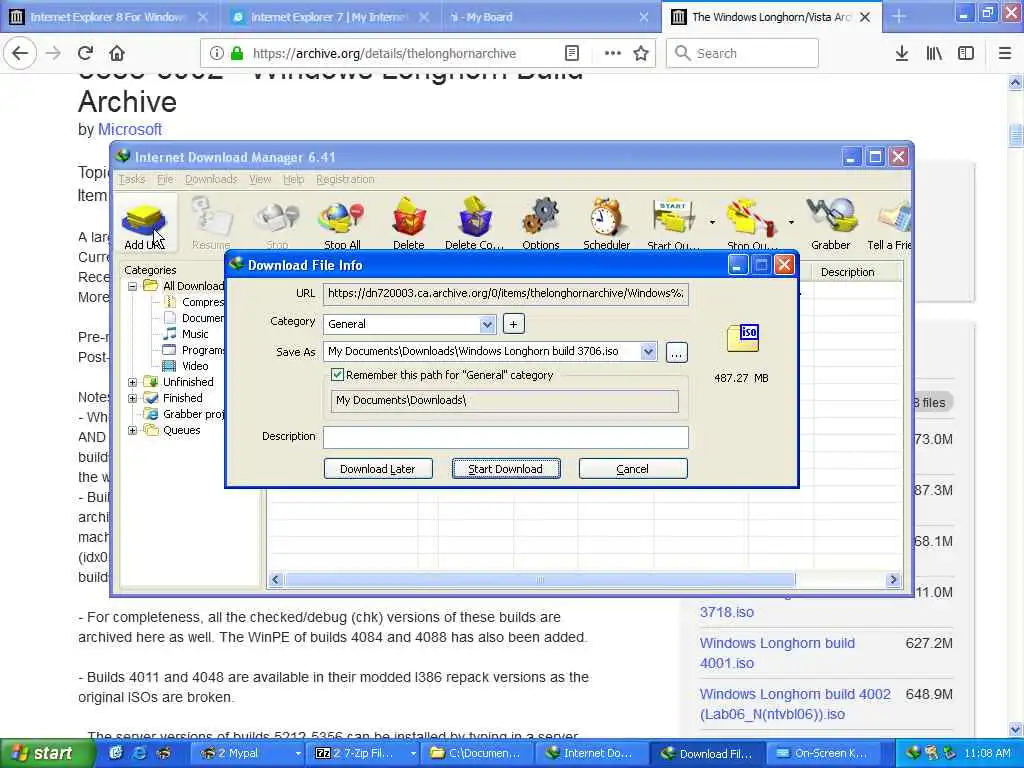Expand the Finished category node
Viewport: 1024px width, 768px height.
tap(133, 398)
